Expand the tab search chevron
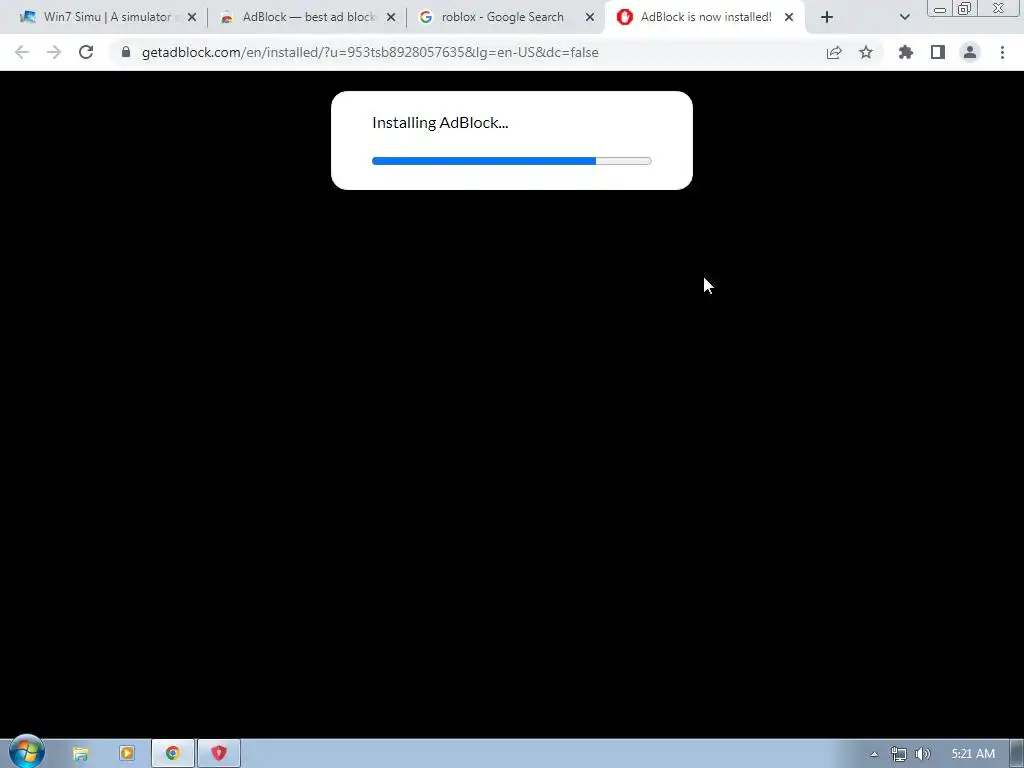1024x768 pixels. coord(904,18)
